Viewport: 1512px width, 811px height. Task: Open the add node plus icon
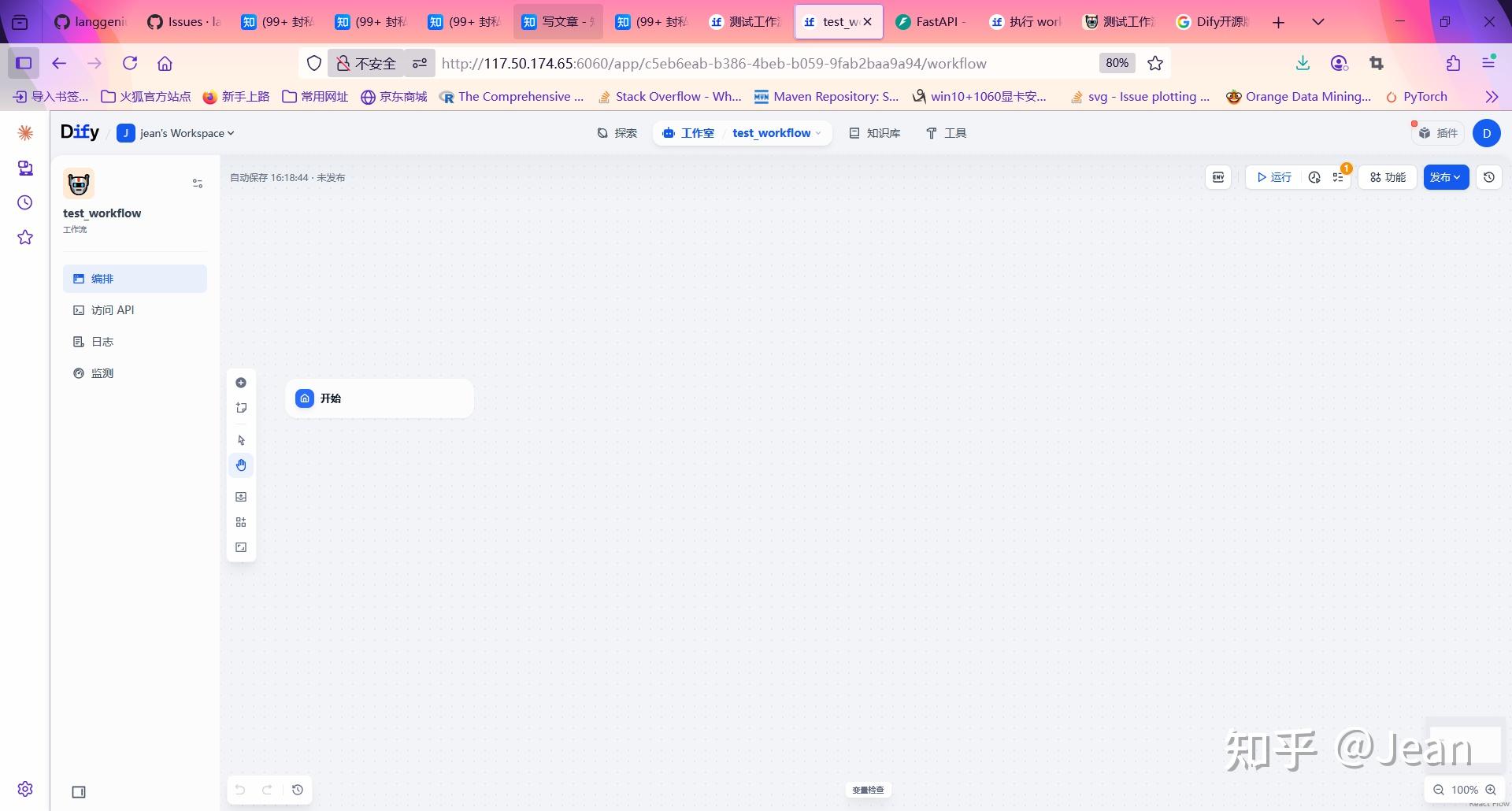click(241, 383)
